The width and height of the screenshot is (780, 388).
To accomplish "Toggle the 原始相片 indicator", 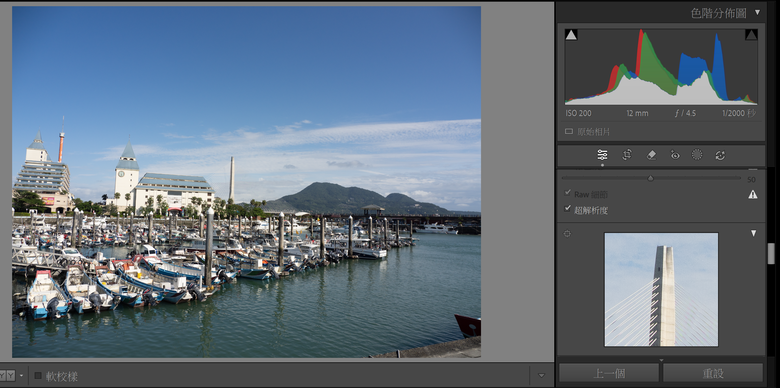I will click(x=569, y=132).
